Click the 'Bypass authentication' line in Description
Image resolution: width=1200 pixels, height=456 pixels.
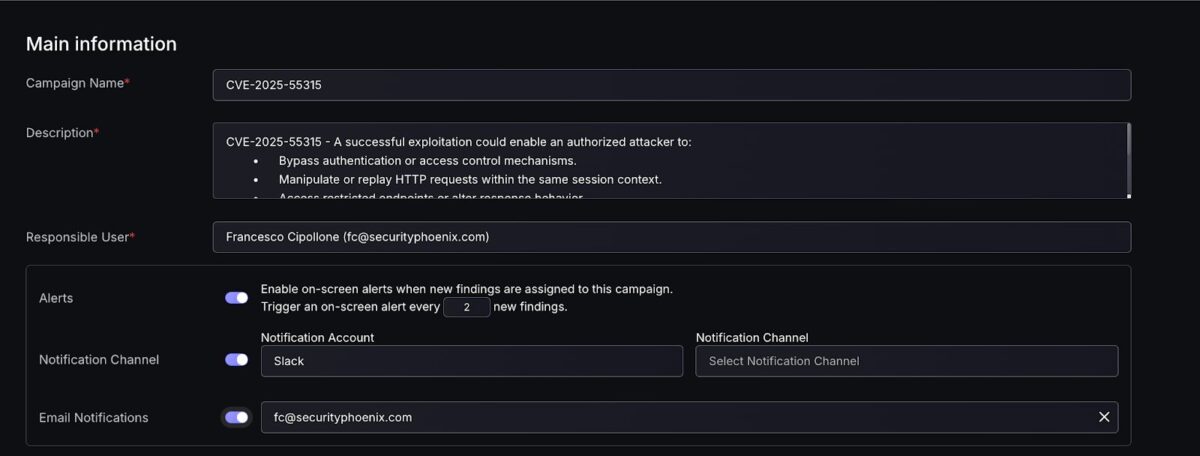[427, 161]
